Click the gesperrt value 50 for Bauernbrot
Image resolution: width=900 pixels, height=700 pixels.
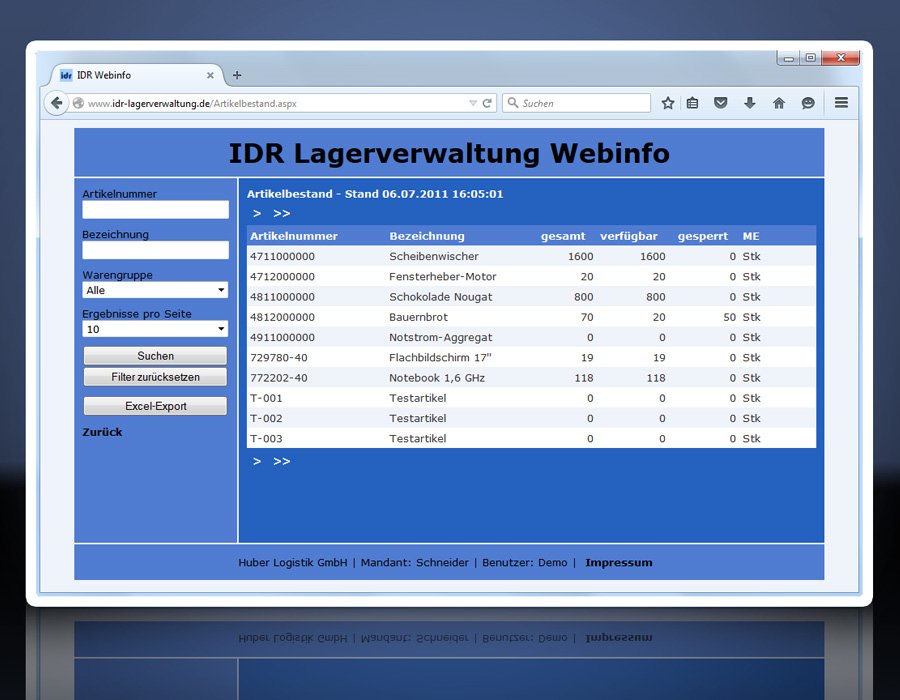coord(730,317)
